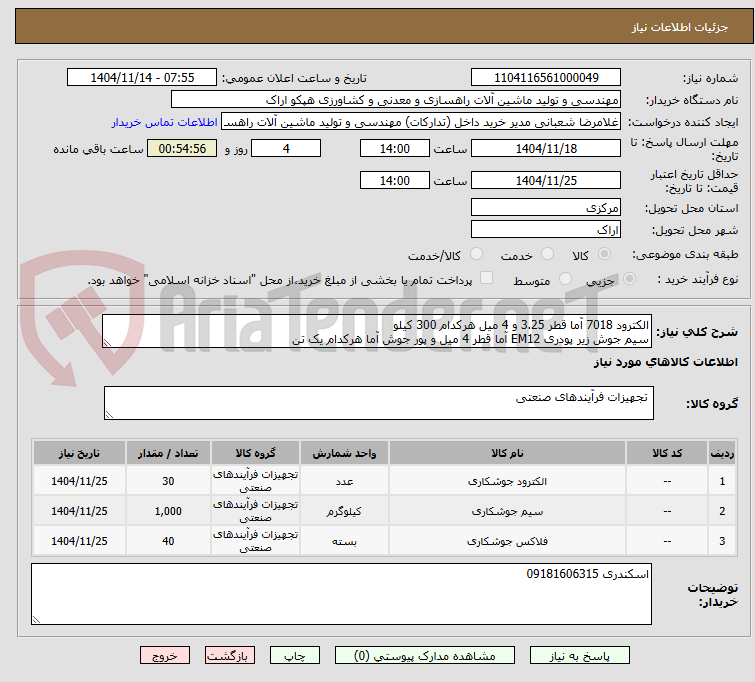
Task: Click the price validity date 1404/11/25 field
Action: [x=546, y=180]
